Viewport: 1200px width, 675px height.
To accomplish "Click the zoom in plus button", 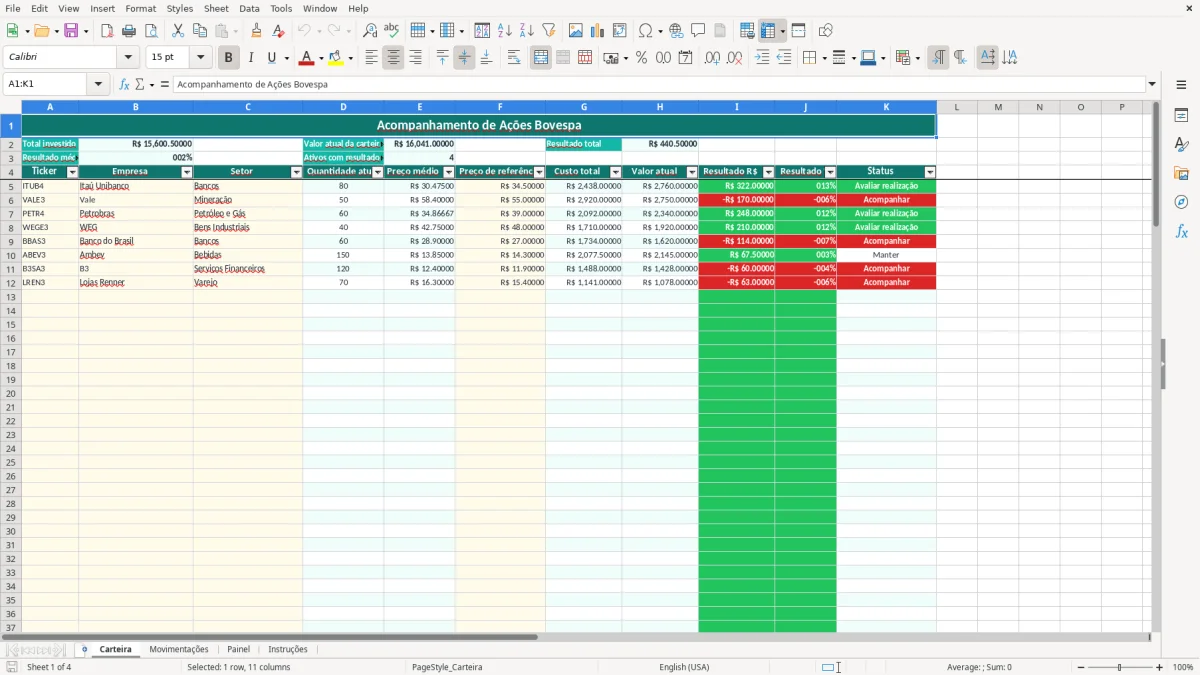I will [x=1160, y=667].
